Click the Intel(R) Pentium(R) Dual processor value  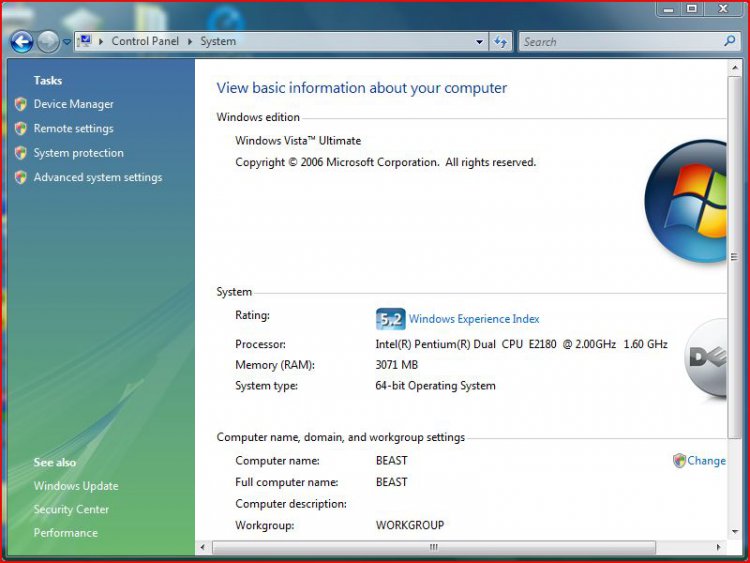pos(521,344)
